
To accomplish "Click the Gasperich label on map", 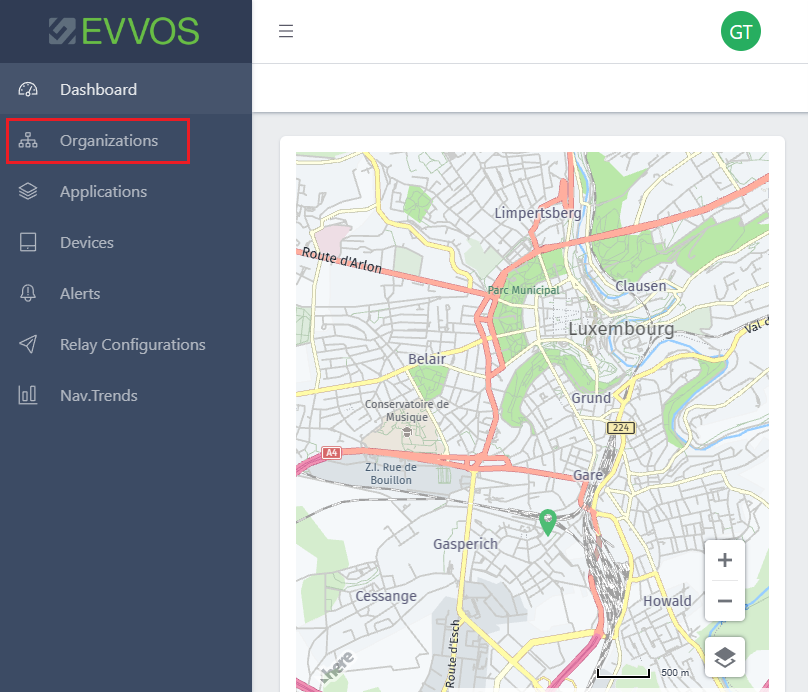I will click(465, 544).
